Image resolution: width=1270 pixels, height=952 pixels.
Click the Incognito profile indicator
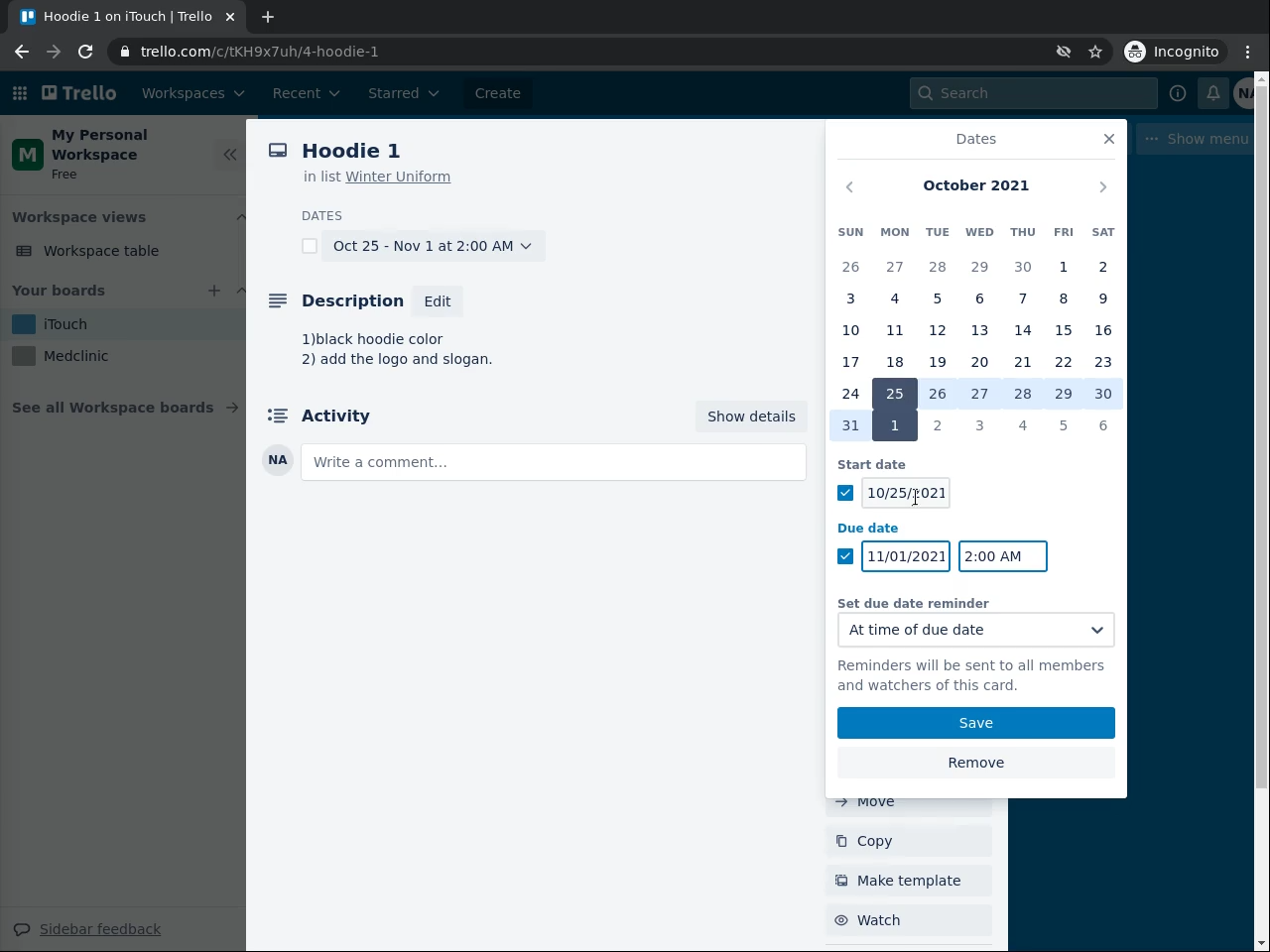click(x=1172, y=52)
